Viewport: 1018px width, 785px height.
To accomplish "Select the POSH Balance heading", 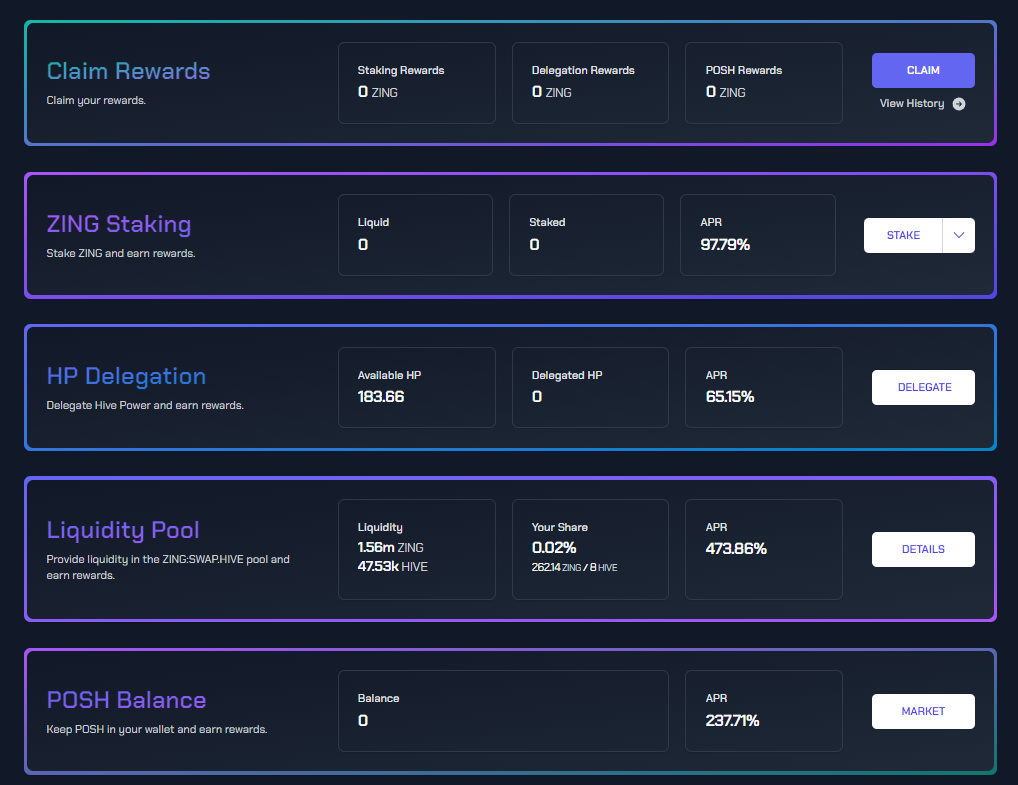I will [x=127, y=700].
